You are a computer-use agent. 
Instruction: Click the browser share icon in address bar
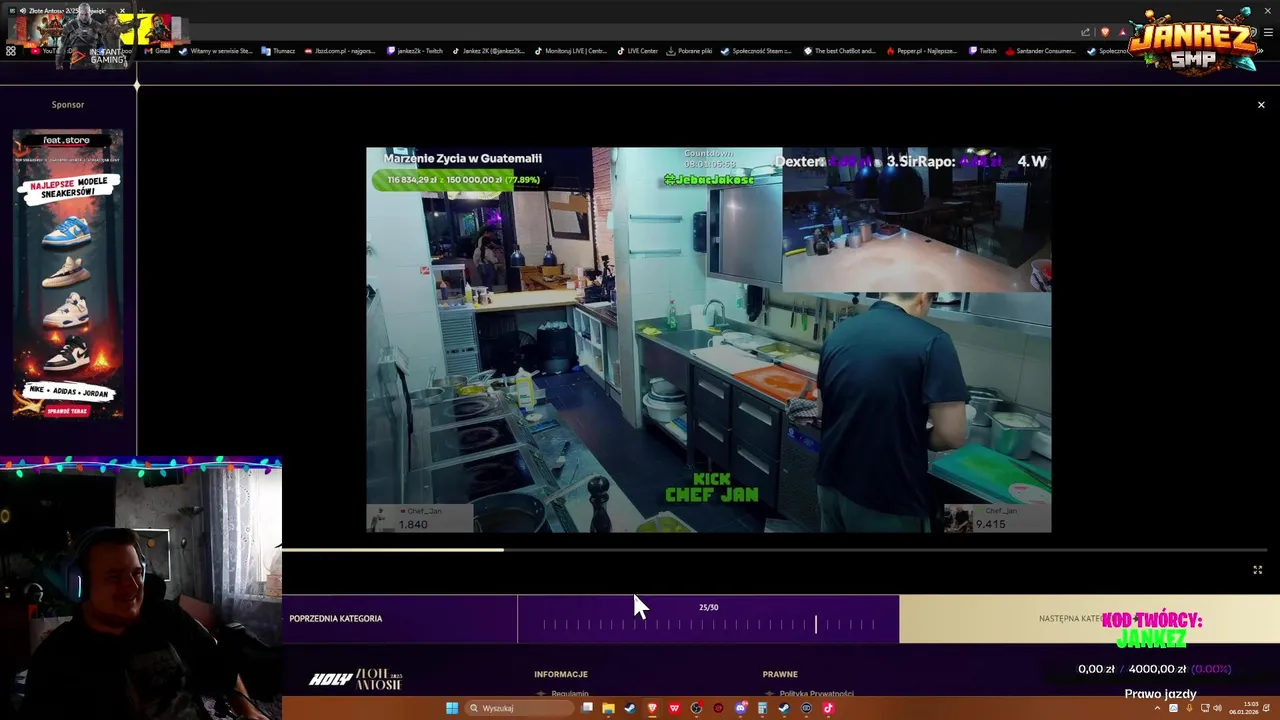click(x=1085, y=32)
